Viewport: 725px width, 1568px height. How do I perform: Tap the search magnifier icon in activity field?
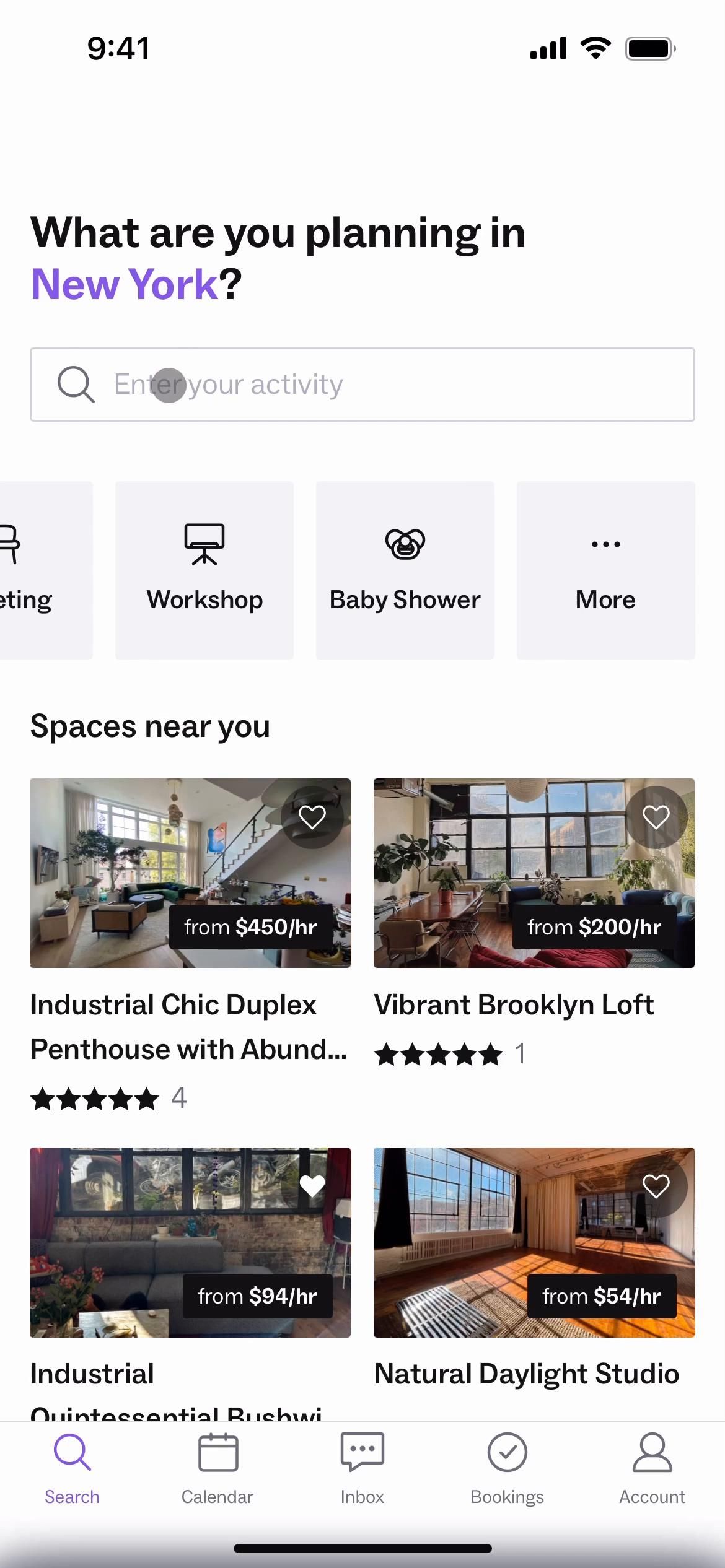pos(76,385)
